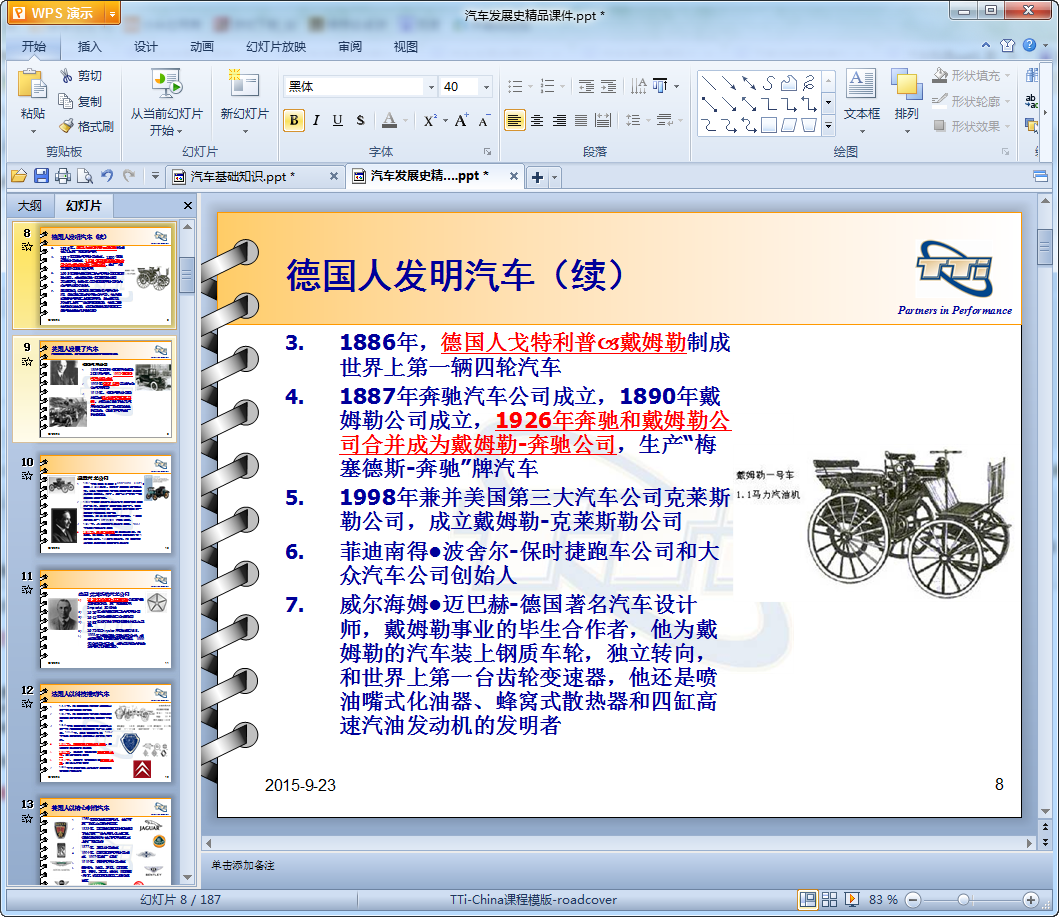Click text direction icon
The height and width of the screenshot is (917, 1059).
(638, 86)
